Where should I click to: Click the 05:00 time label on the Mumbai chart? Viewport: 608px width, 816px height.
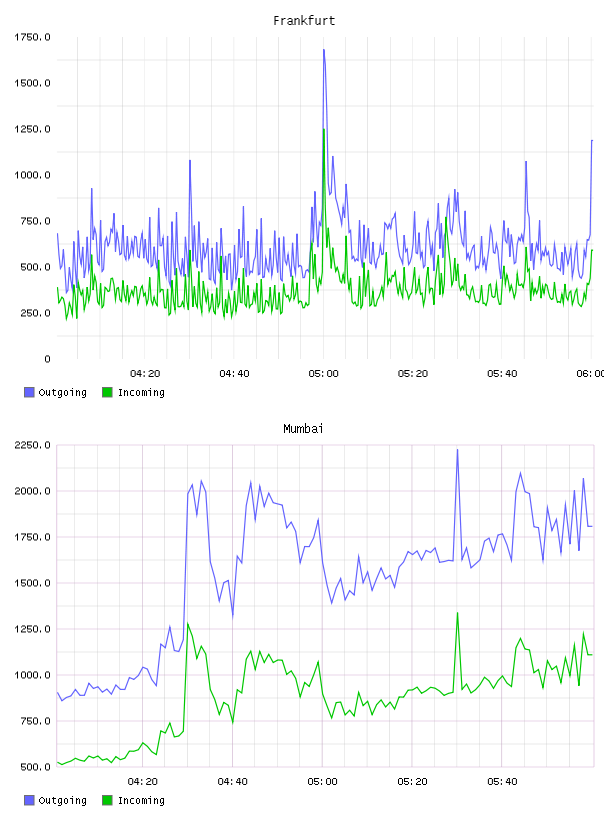tap(322, 782)
